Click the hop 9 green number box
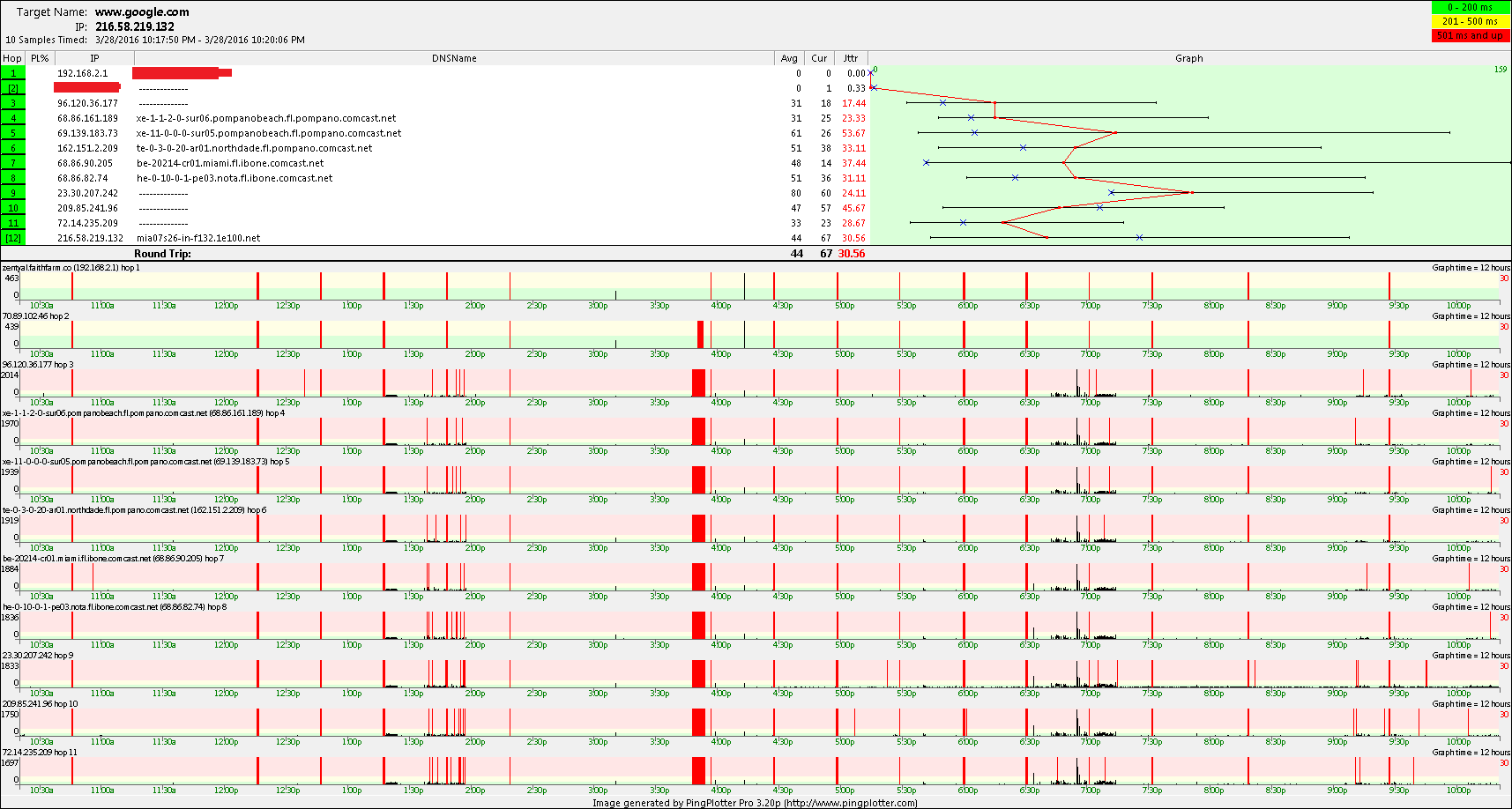This screenshot has height=809, width=1512. [13, 193]
